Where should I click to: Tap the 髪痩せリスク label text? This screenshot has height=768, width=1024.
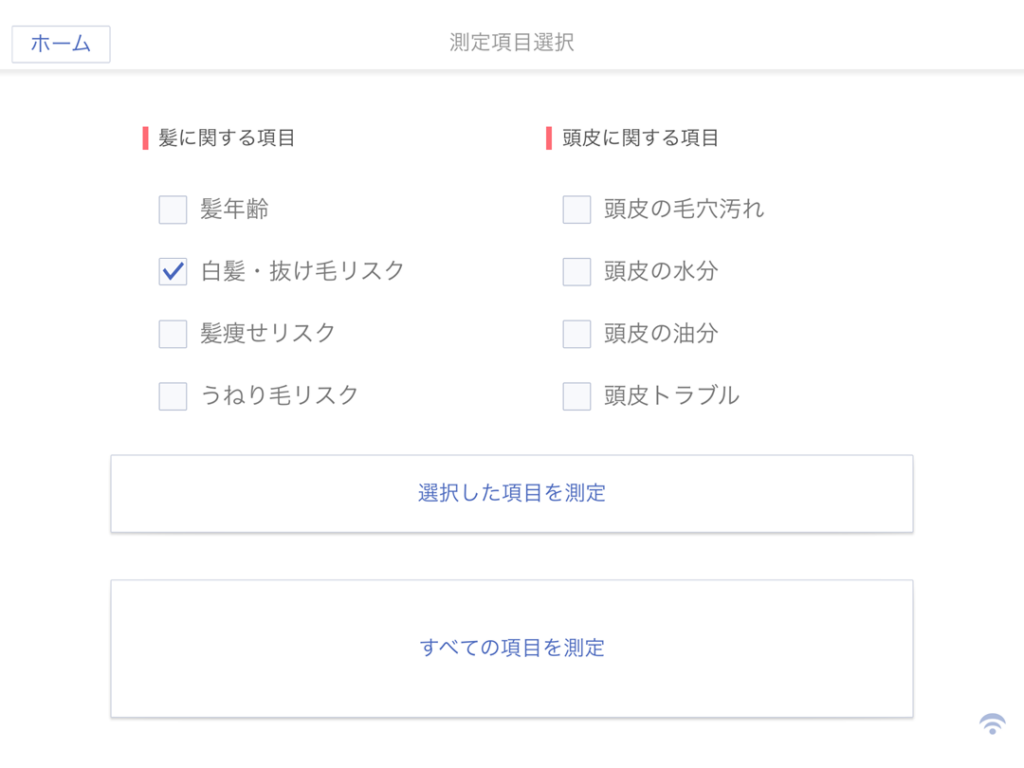click(x=268, y=334)
